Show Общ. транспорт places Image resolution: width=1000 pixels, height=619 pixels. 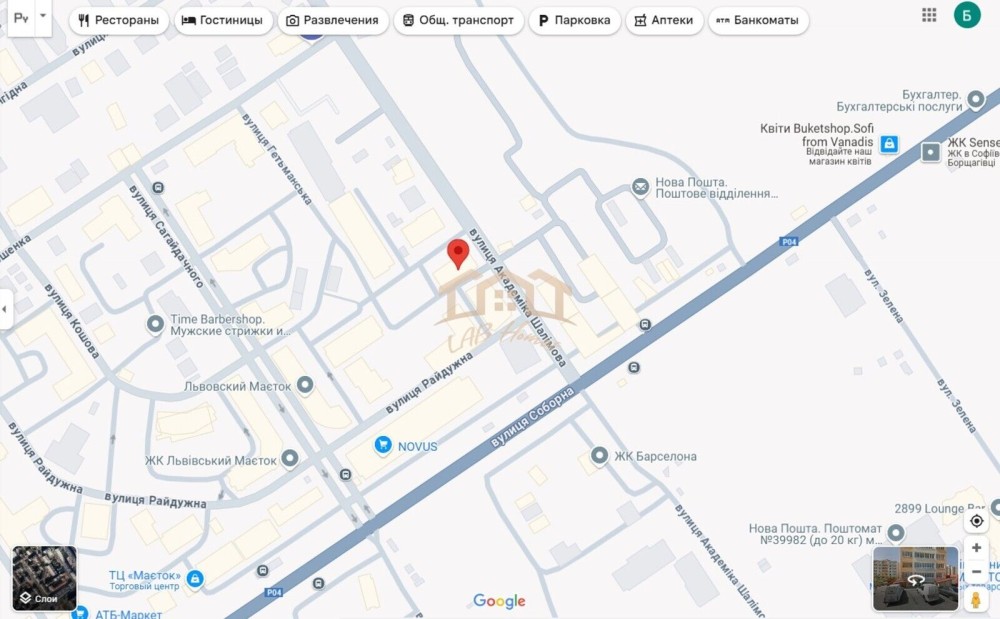pos(459,20)
